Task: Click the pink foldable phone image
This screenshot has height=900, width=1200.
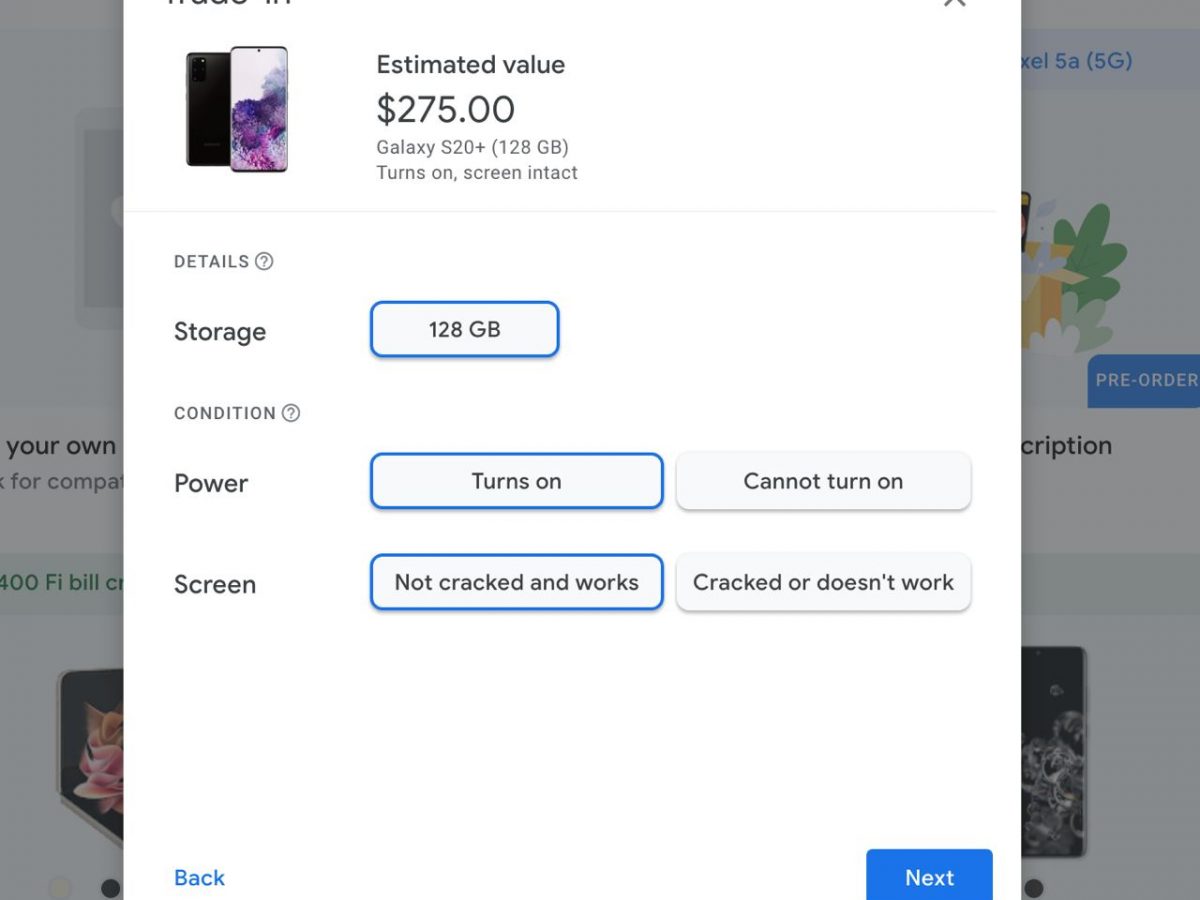Action: pos(90,750)
